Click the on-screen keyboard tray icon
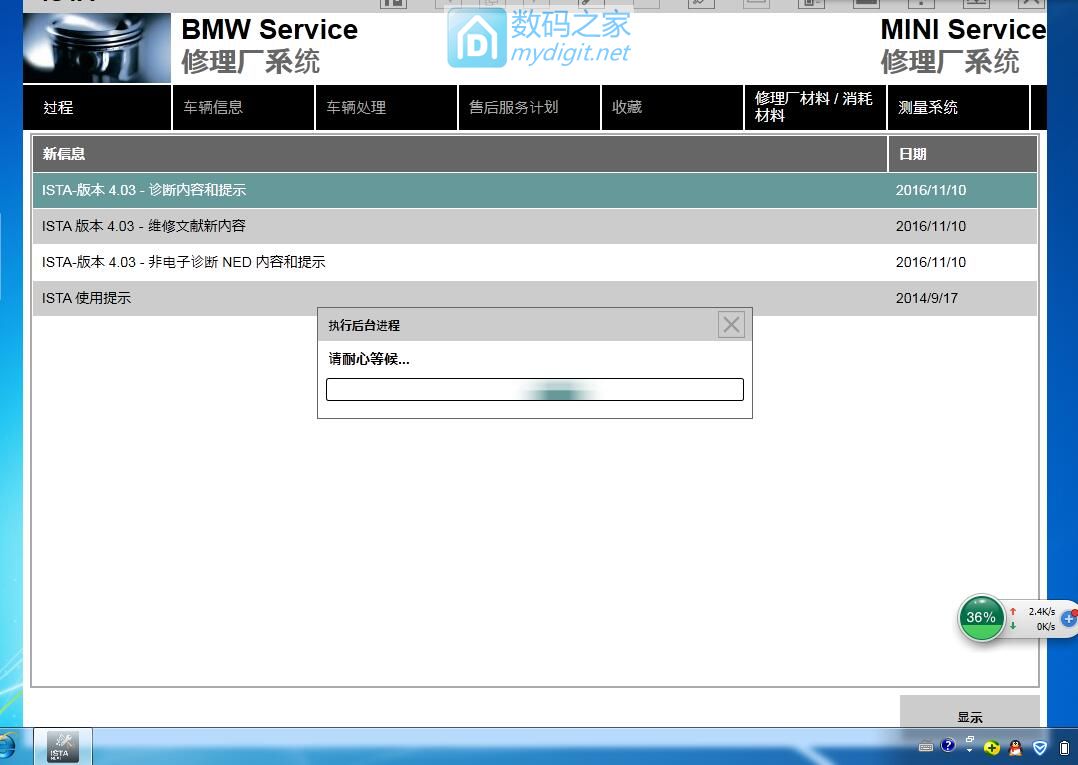The height and width of the screenshot is (765, 1078). 926,747
